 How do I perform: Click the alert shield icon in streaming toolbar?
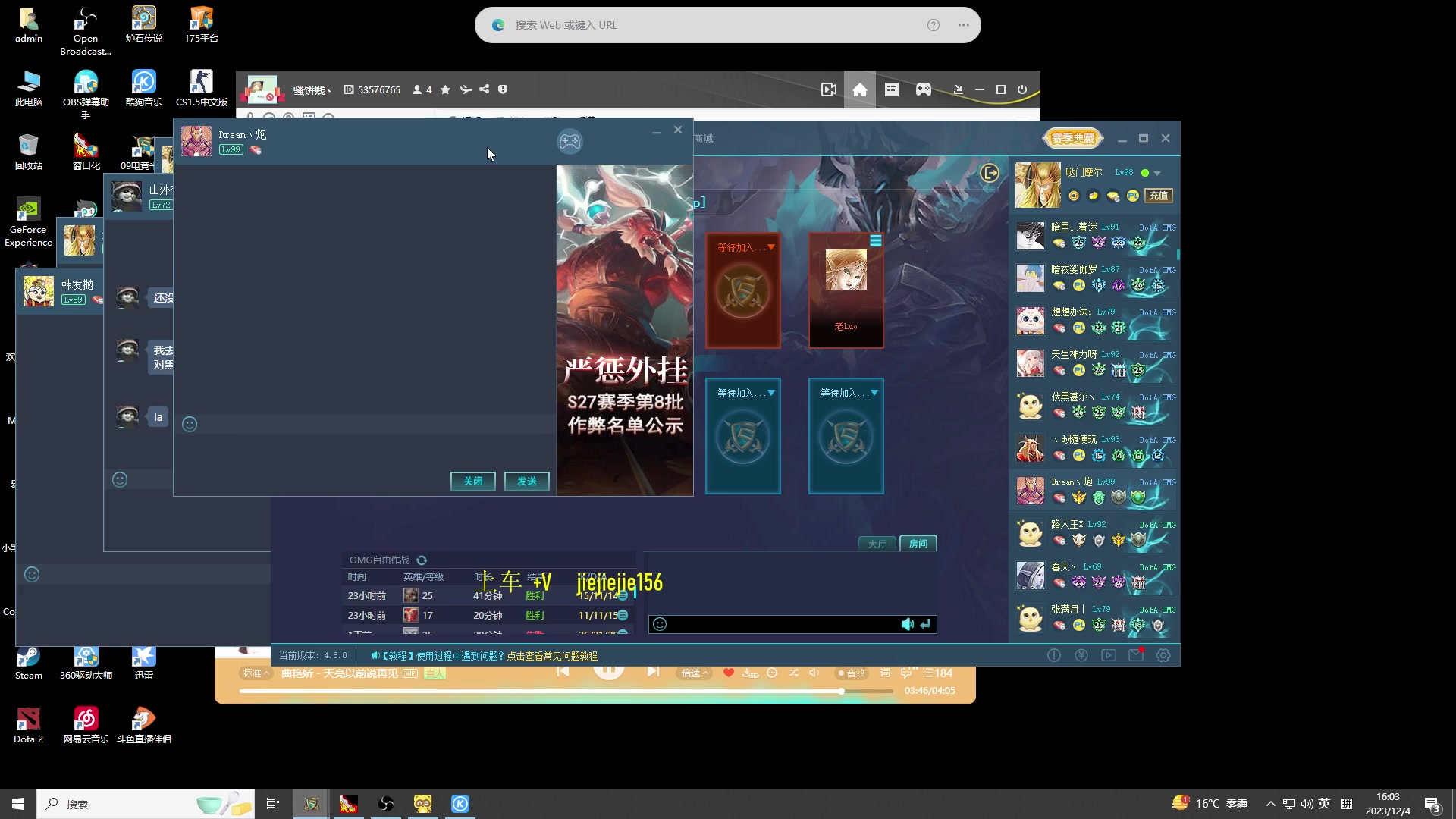coord(503,89)
